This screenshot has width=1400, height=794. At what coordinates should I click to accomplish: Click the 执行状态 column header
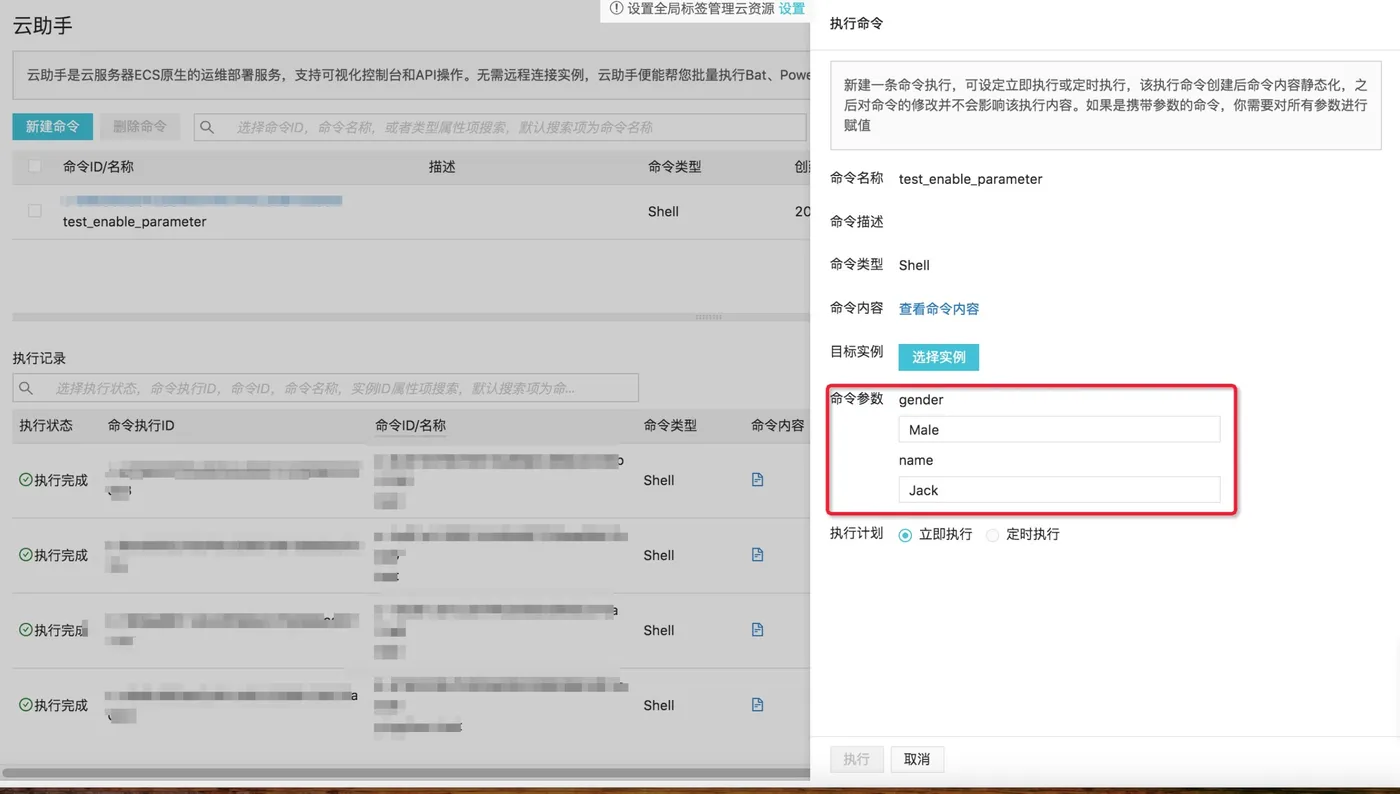(x=46, y=425)
